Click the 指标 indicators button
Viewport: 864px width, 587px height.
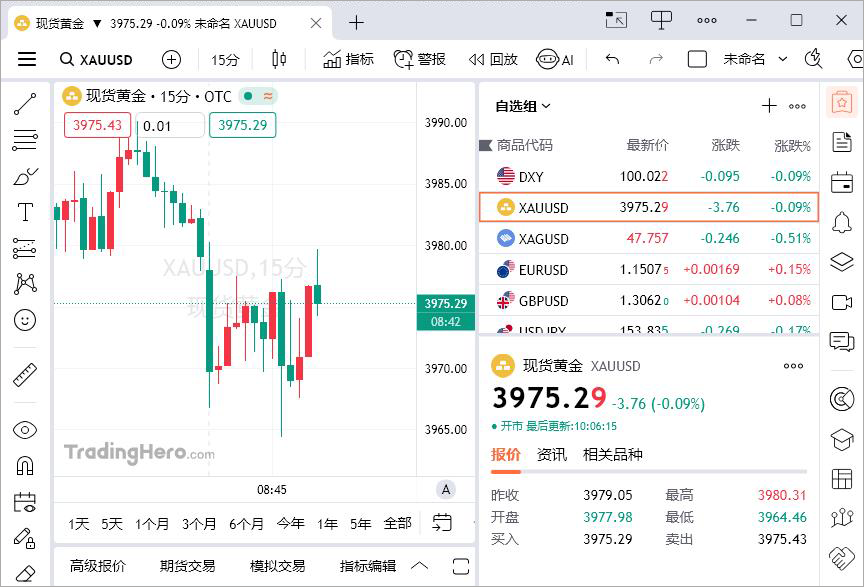coord(348,59)
